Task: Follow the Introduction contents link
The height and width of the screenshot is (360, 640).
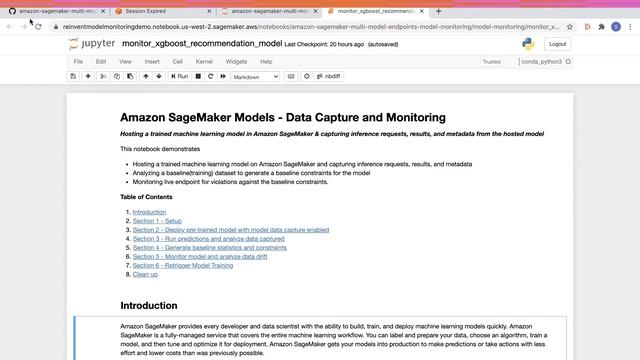Action: [x=149, y=212]
